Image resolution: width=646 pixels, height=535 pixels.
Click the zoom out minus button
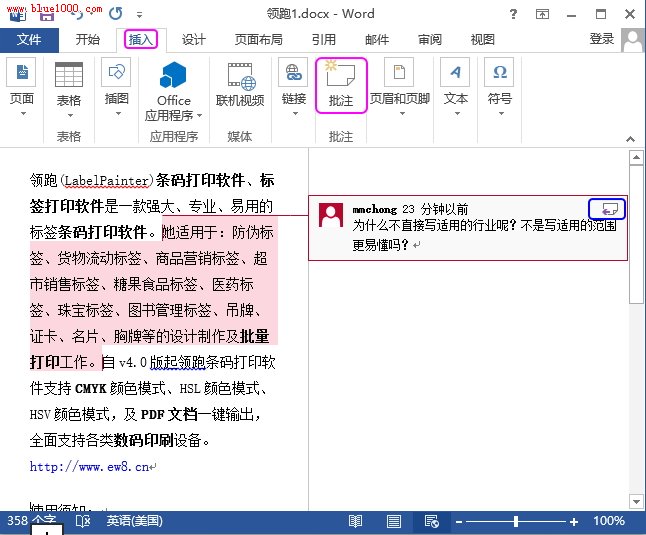click(x=459, y=522)
